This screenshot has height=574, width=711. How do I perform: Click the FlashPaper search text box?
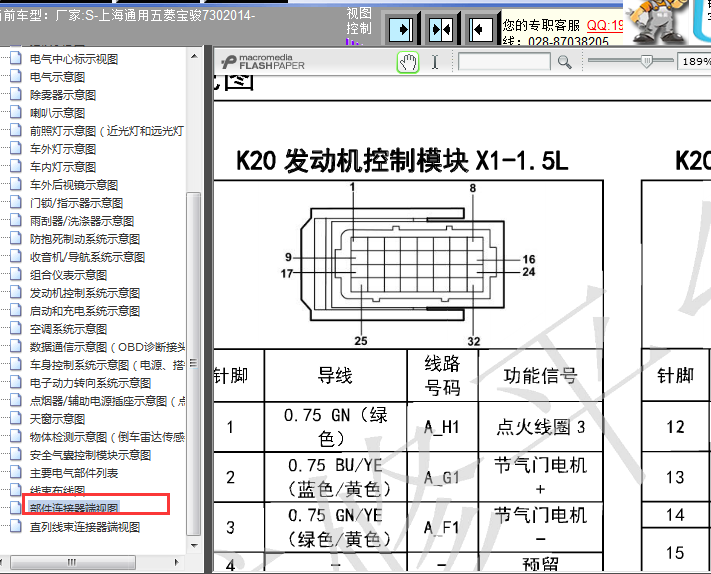[504, 62]
